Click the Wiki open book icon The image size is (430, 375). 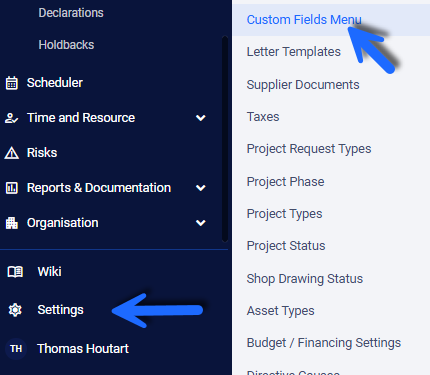pos(15,272)
